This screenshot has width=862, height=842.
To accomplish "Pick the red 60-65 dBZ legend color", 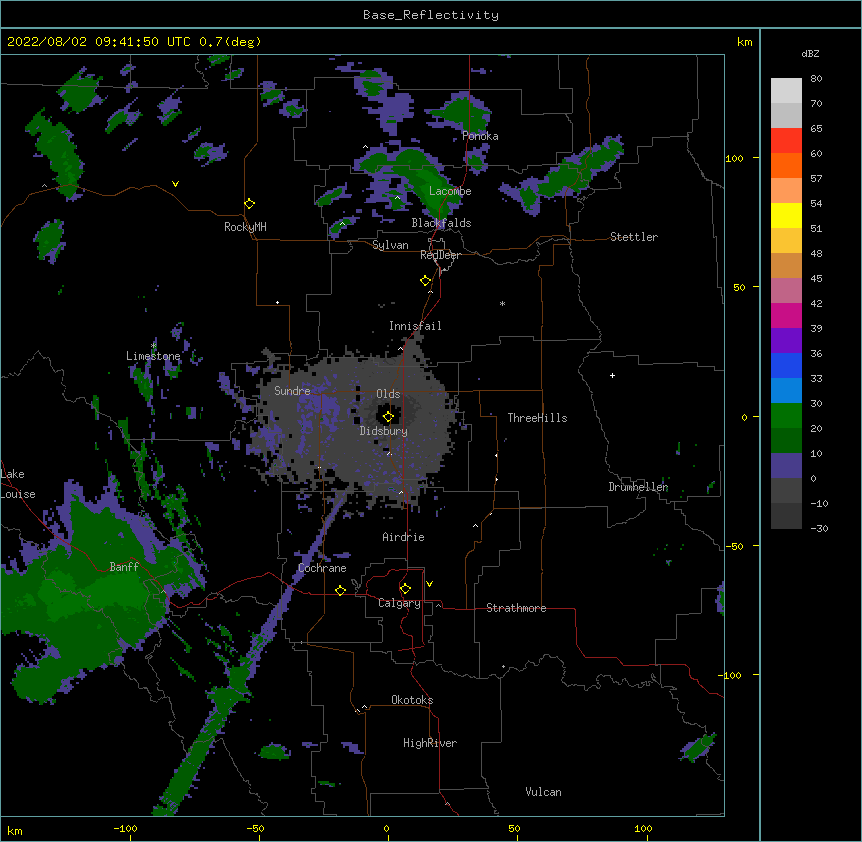I will tap(786, 141).
